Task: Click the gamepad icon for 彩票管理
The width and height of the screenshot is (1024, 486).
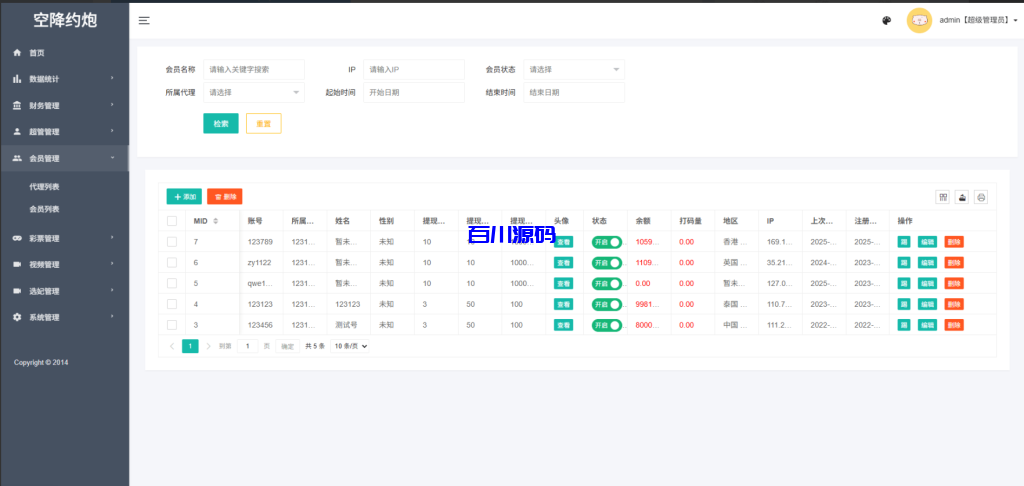Action: (x=18, y=238)
